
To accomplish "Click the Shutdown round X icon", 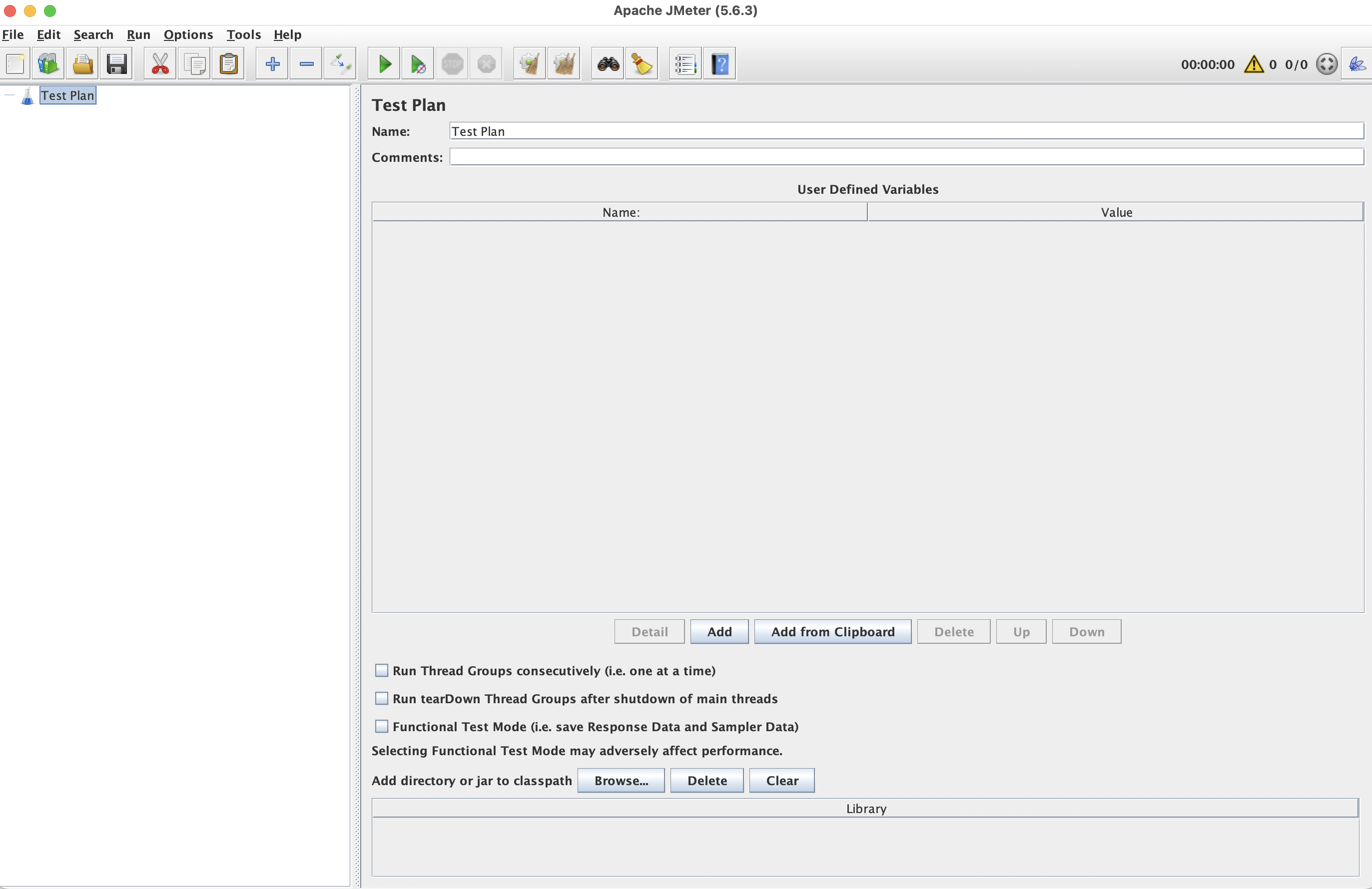I will click(487, 64).
